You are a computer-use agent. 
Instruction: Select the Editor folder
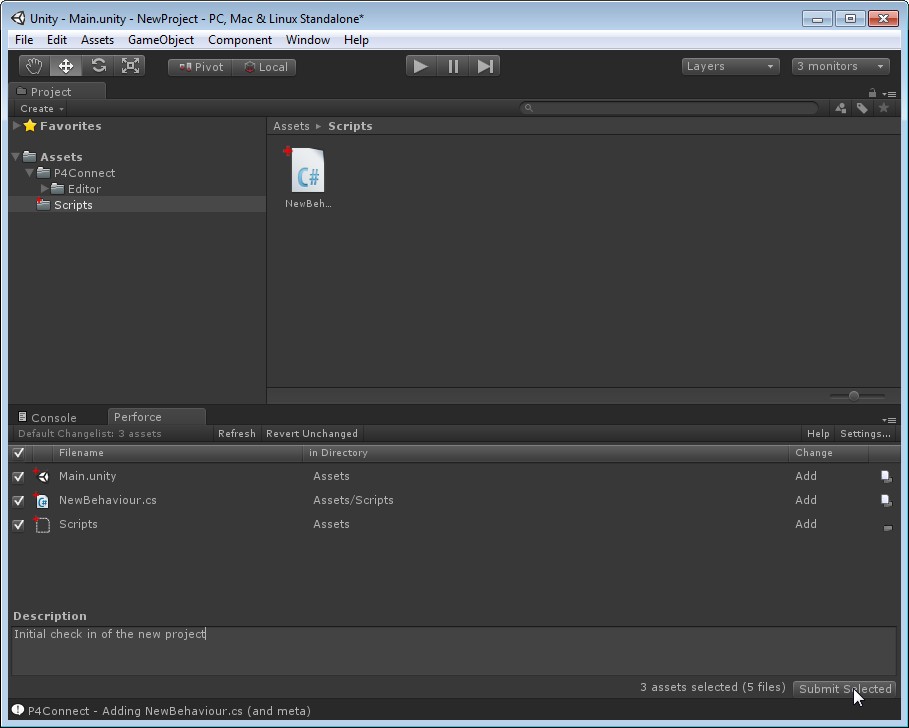84,189
